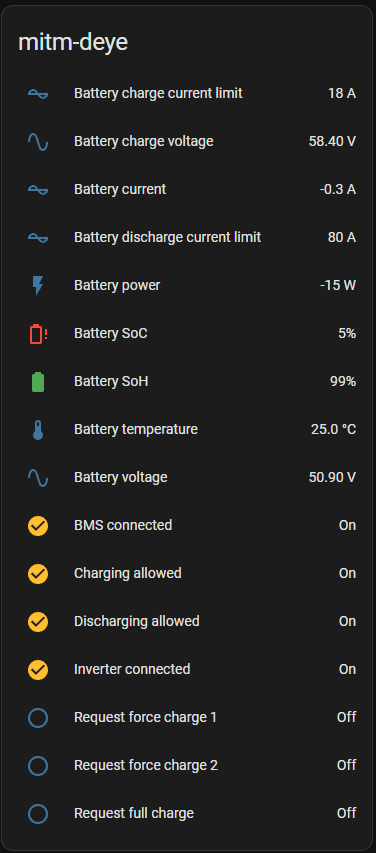376x853 pixels.
Task: Click the sine wave icon beside Battery voltage
Action: (x=38, y=478)
